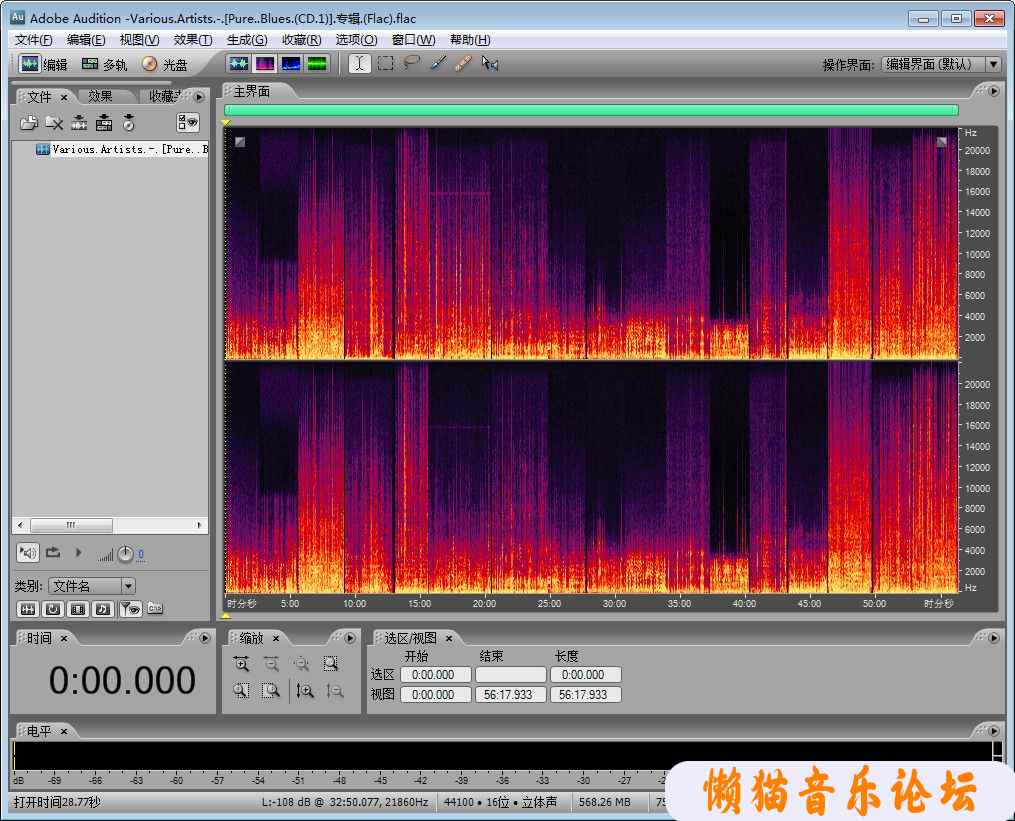
Task: Select spectral frequency display icon
Action: (x=265, y=63)
